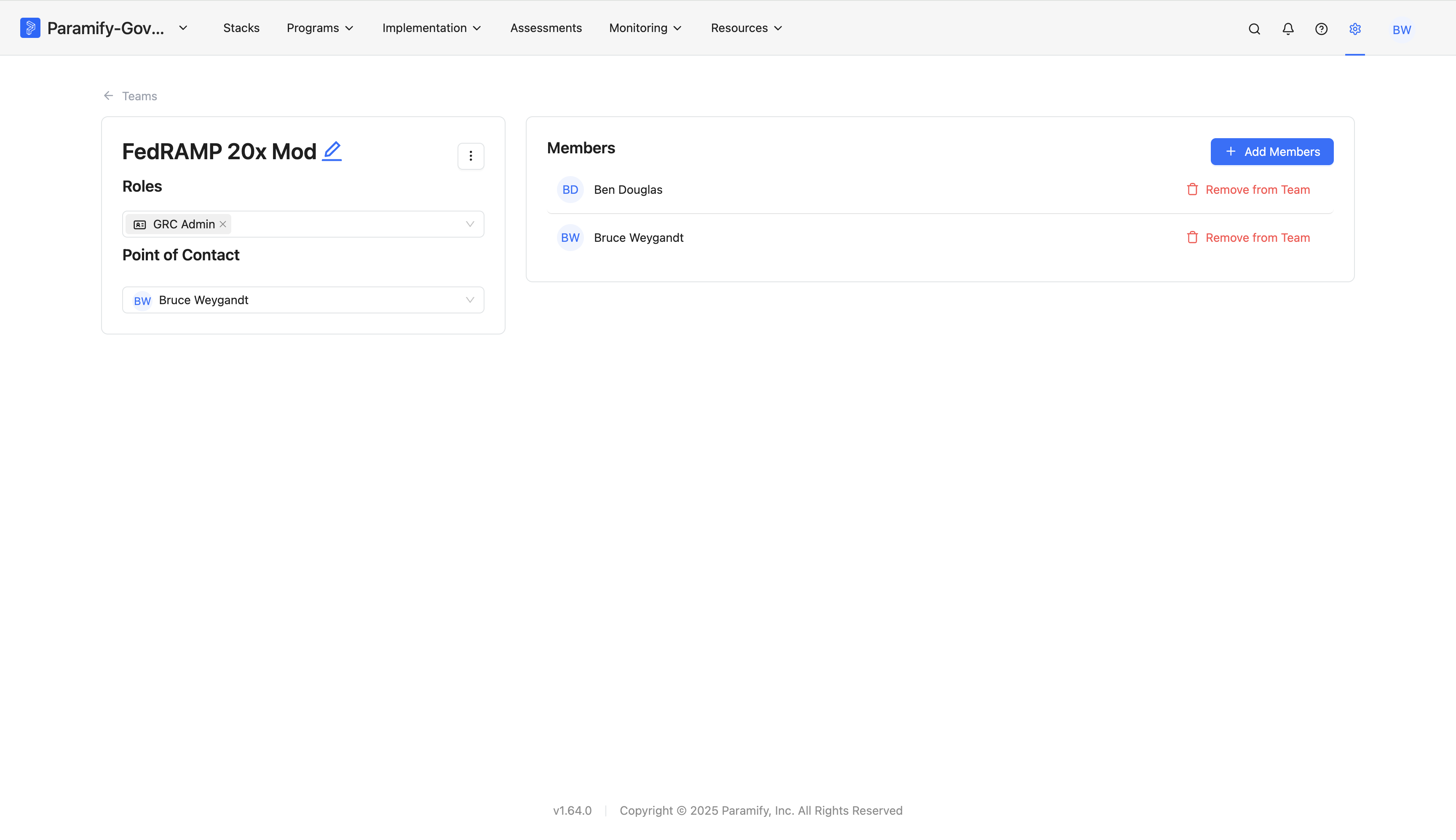Remove Ben Douglas from Team
The height and width of the screenshot is (840, 1456).
click(x=1248, y=189)
